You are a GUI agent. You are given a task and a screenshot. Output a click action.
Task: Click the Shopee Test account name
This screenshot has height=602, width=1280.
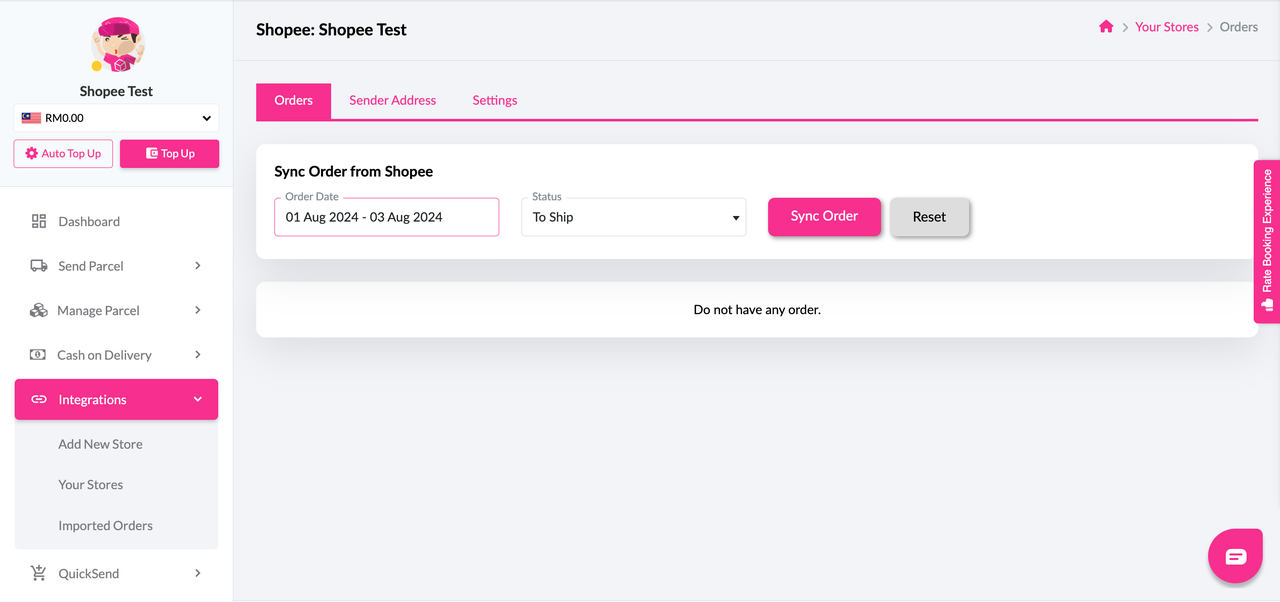[x=117, y=91]
